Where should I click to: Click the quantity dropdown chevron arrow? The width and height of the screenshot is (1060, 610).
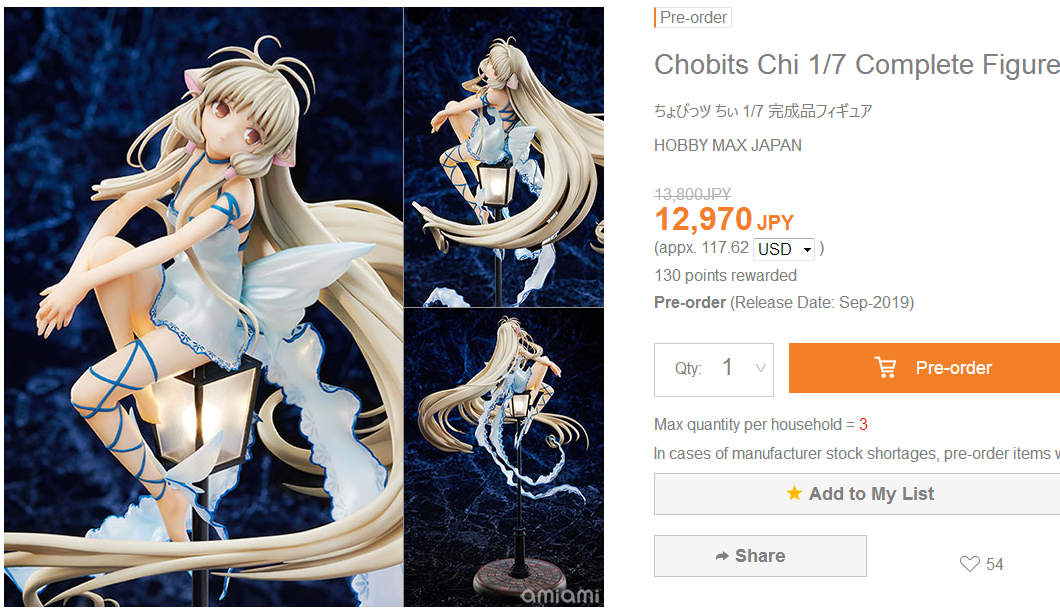[x=761, y=369]
